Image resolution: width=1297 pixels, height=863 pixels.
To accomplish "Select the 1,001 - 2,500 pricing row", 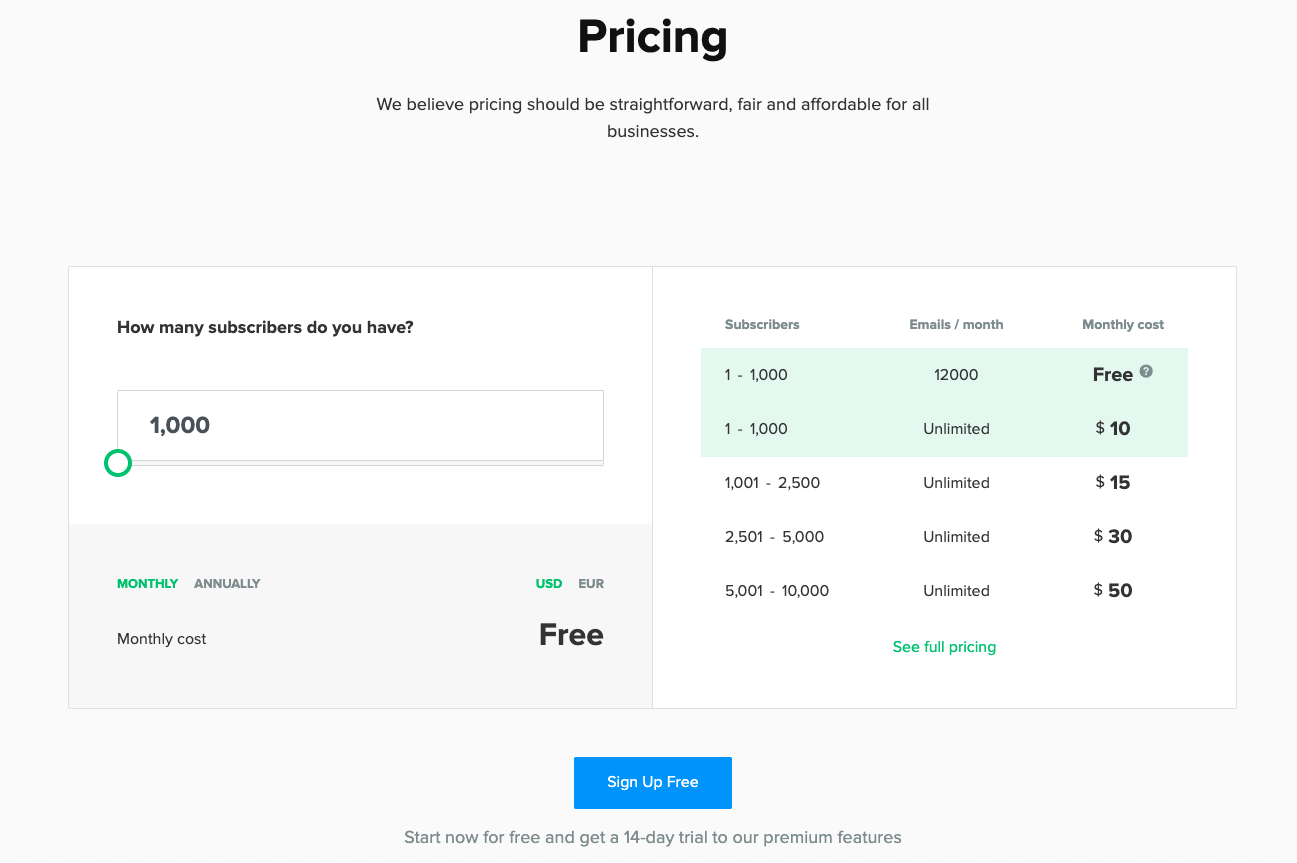I will (944, 483).
